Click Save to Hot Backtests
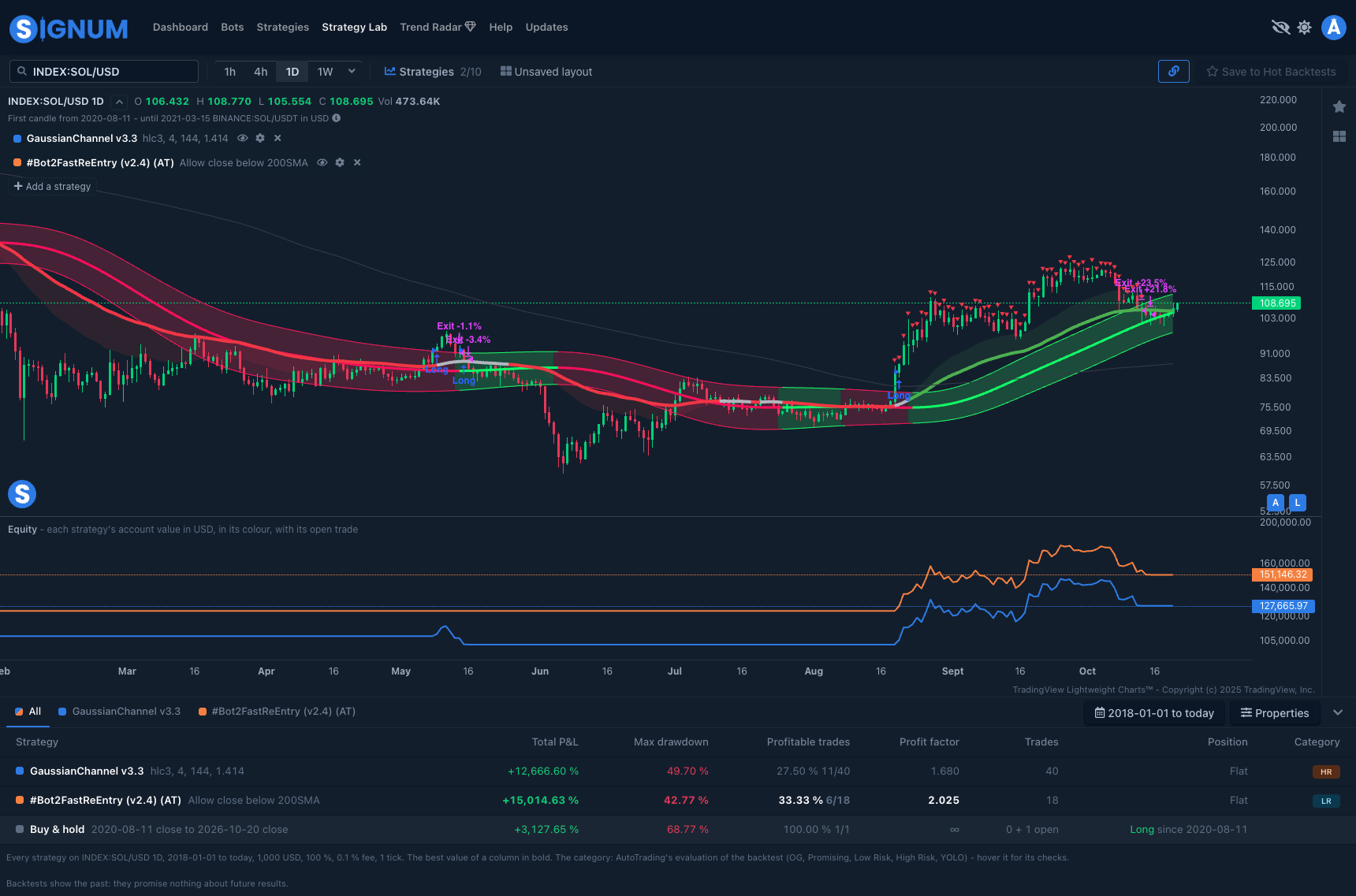 click(x=1272, y=72)
